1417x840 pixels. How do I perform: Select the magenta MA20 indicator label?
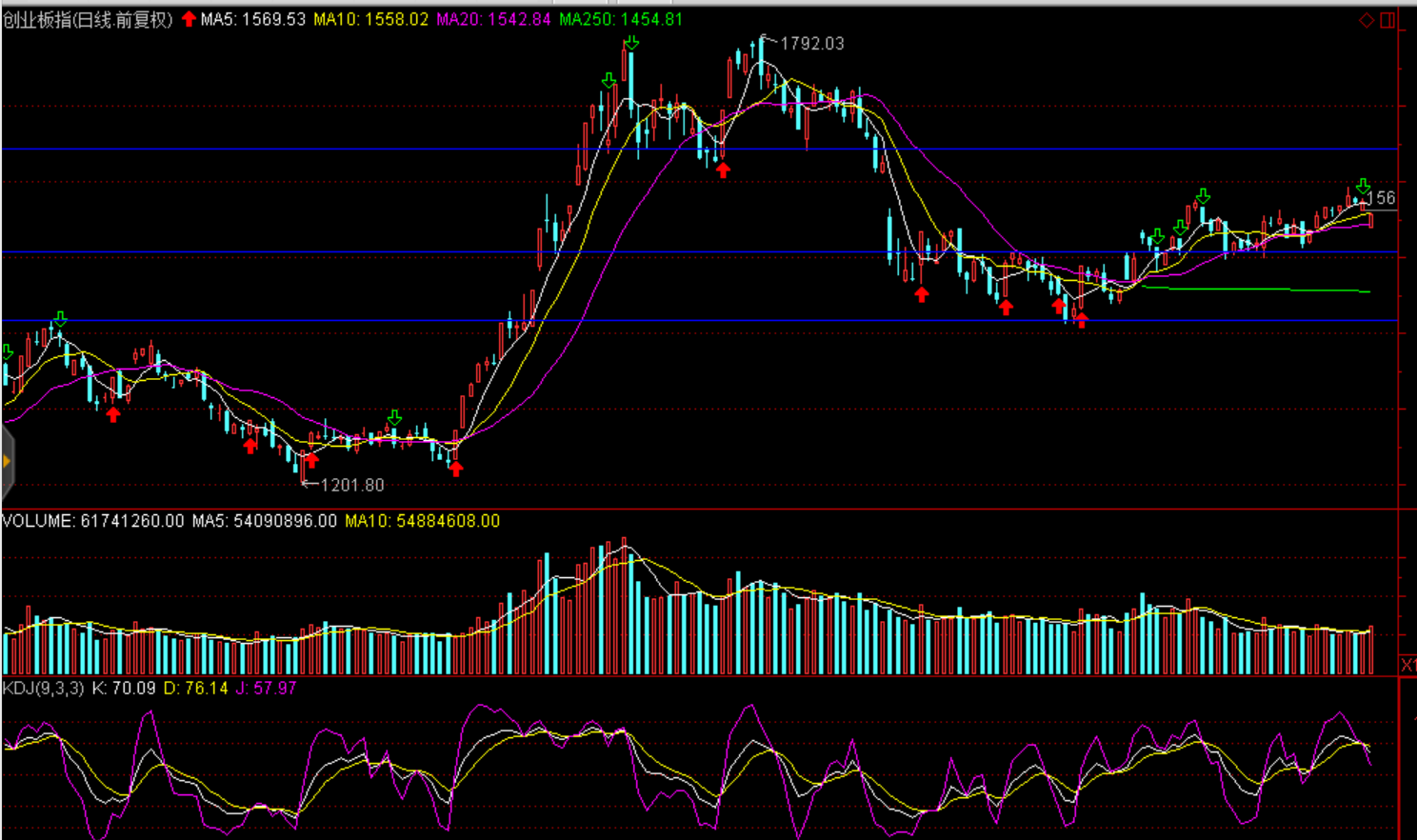493,20
